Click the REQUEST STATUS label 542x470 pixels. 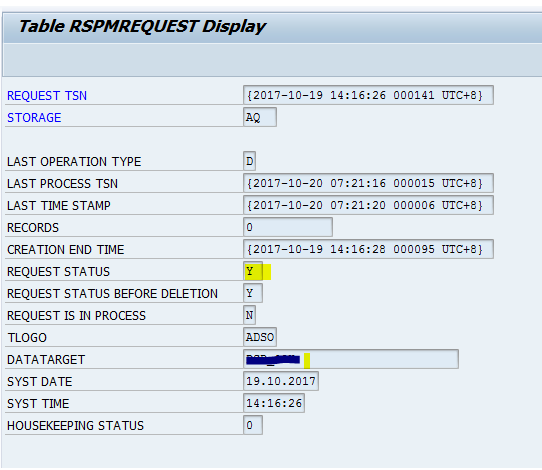pyautogui.click(x=58, y=272)
